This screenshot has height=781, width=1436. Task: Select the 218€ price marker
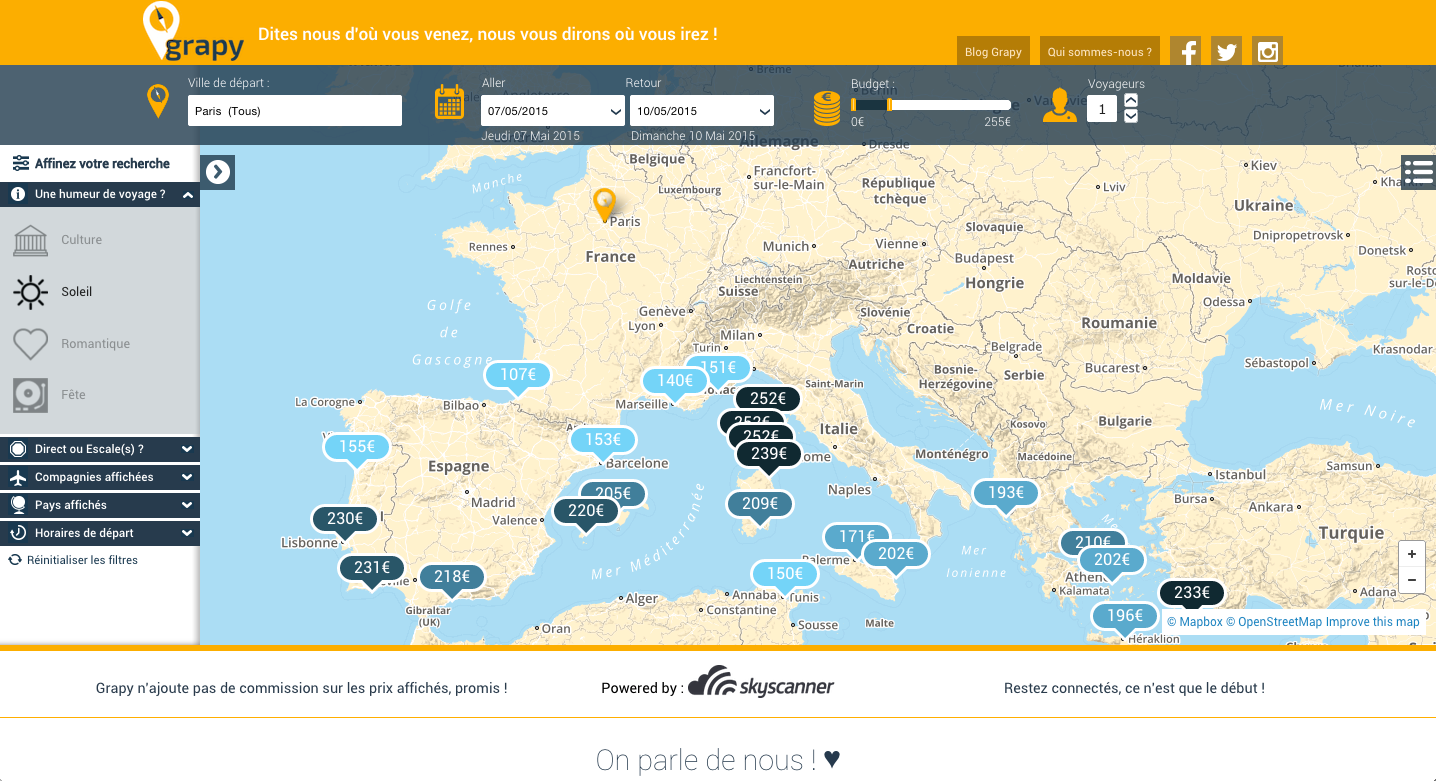(452, 579)
